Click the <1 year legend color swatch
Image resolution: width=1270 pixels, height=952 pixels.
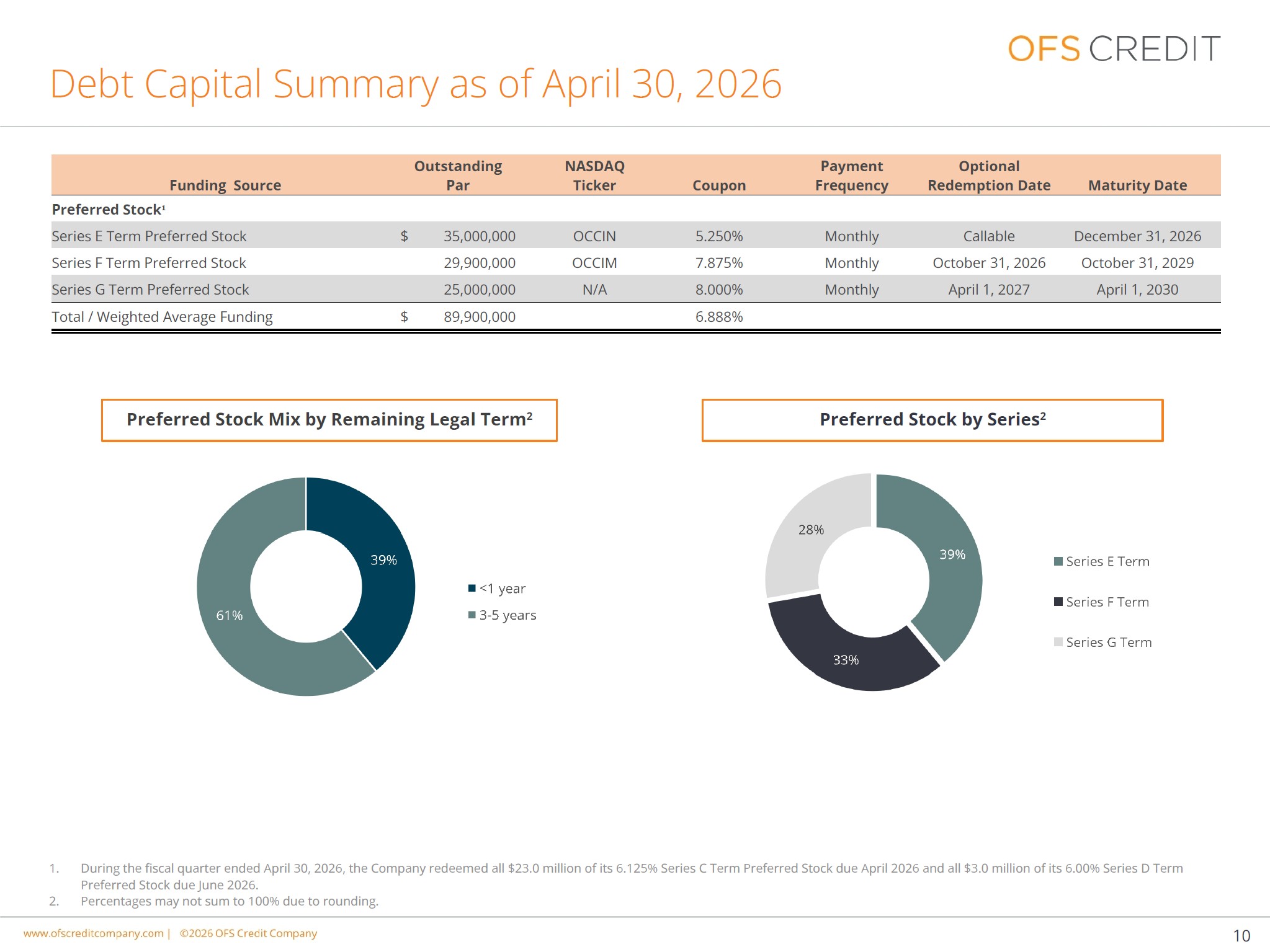pos(472,588)
